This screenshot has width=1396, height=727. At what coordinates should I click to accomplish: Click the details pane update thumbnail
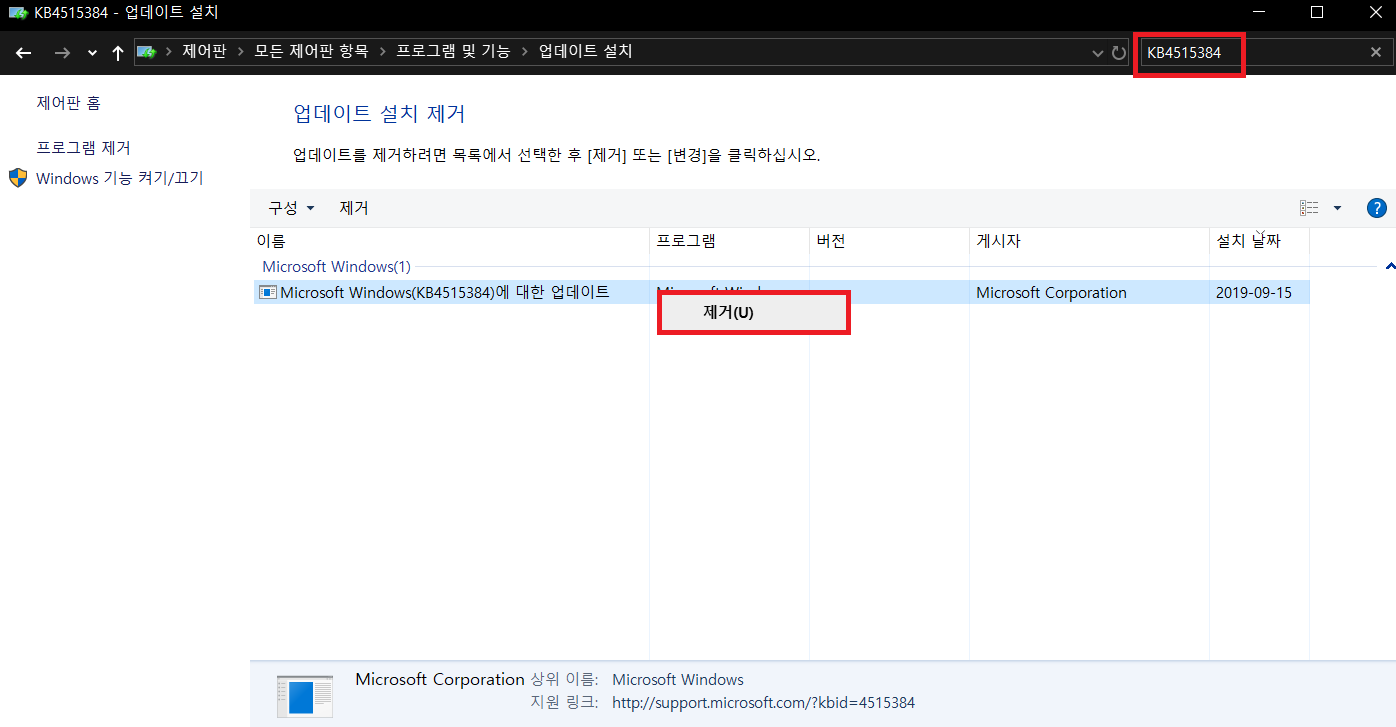[304, 694]
